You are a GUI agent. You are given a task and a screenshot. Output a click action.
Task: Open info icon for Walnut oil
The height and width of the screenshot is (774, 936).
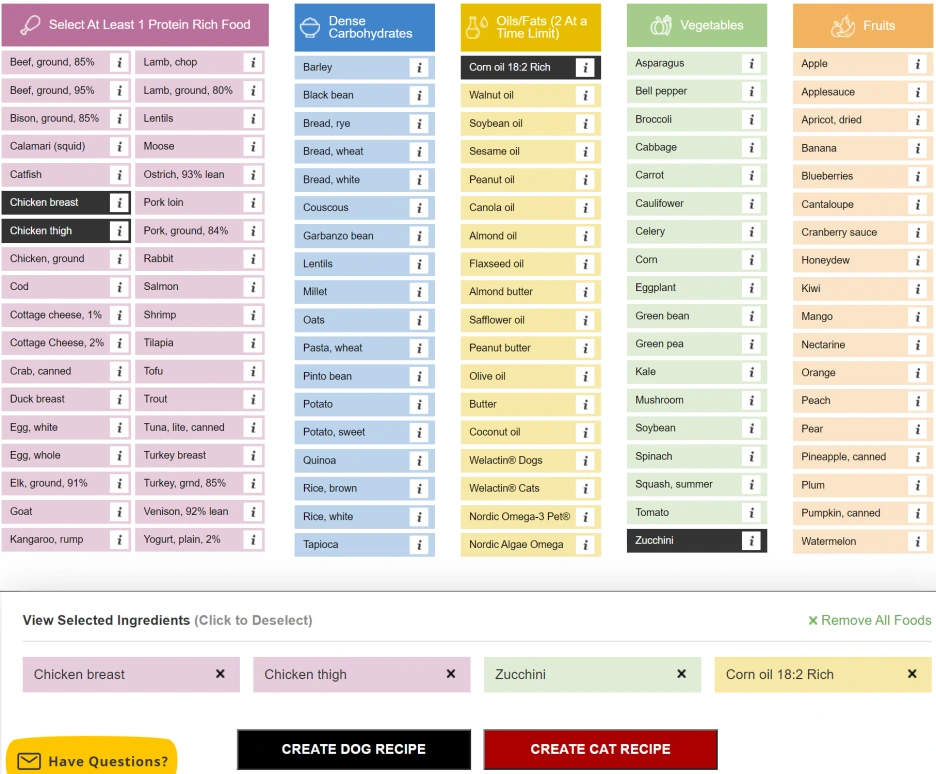point(585,95)
